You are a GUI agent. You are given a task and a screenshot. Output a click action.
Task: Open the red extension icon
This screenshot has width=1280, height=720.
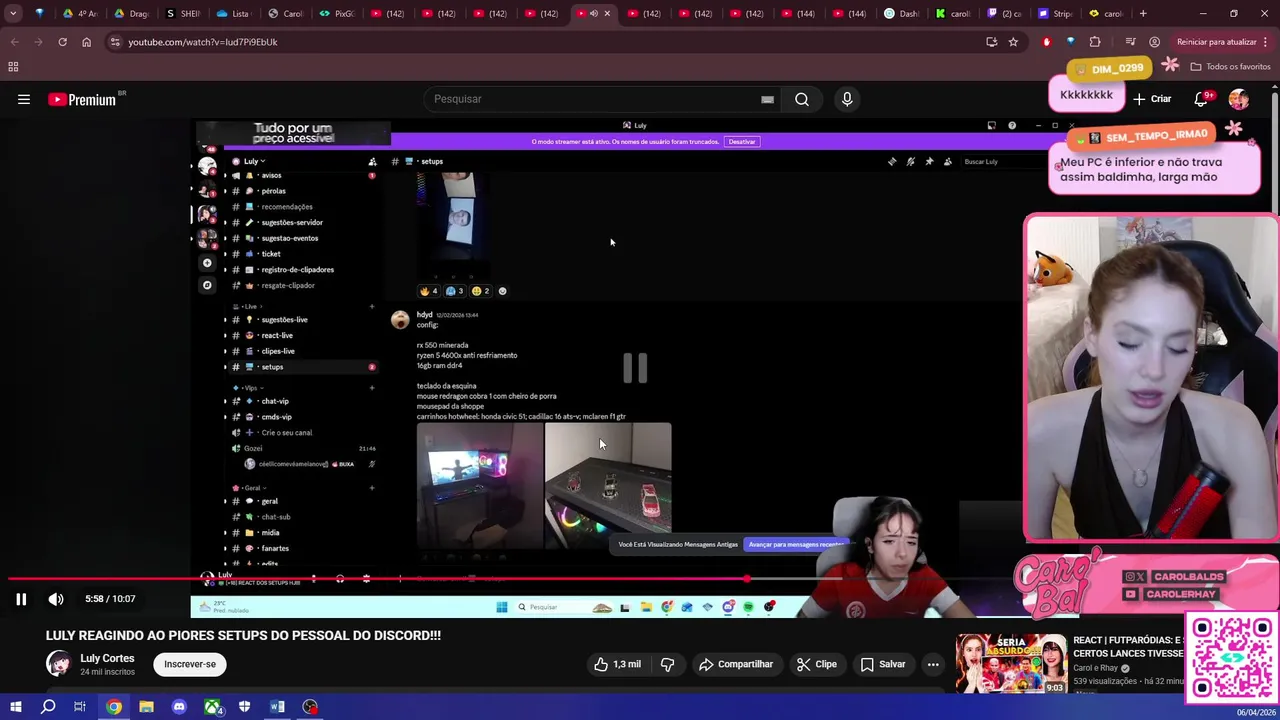coord(1046,42)
